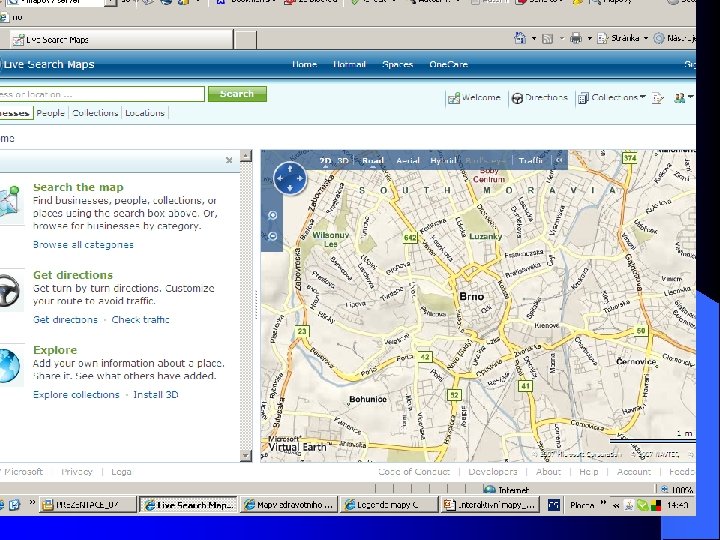Switch to the Legenda mapy taskbar window
720x540 pixels.
(388, 505)
